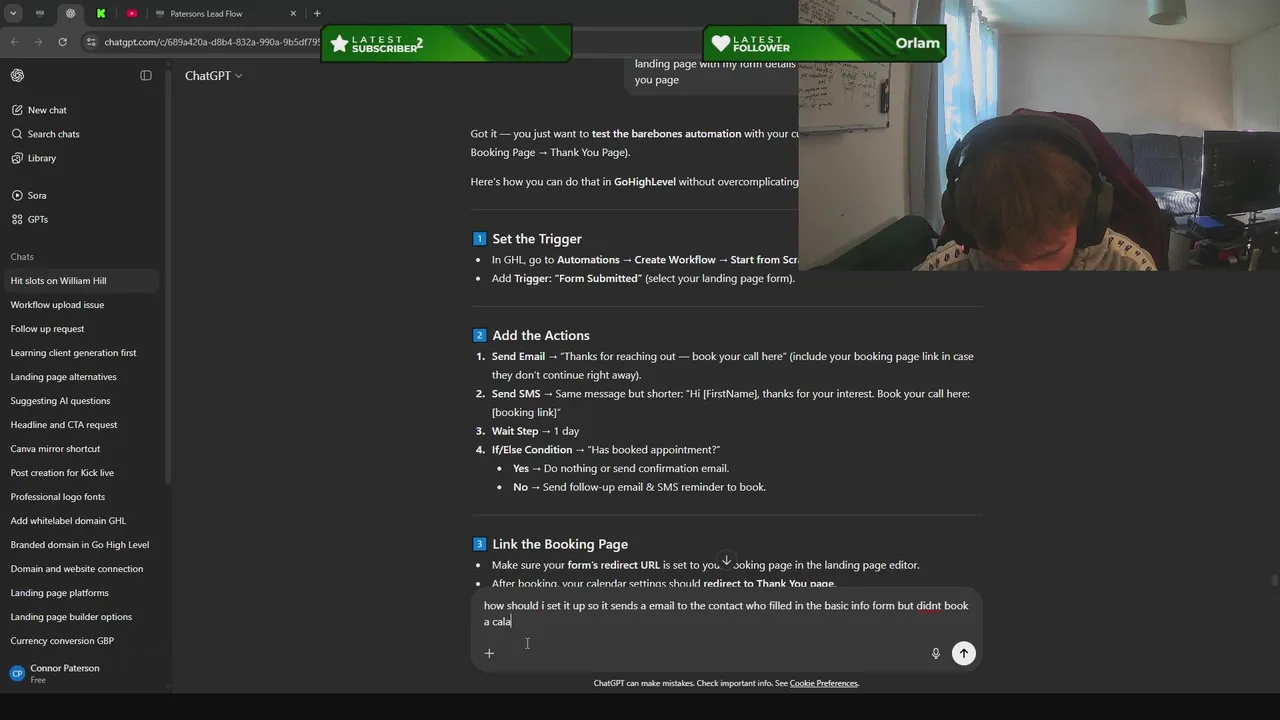Click the ChatGPT logo in the sidebar
Viewport: 1280px width, 720px height.
click(17, 76)
